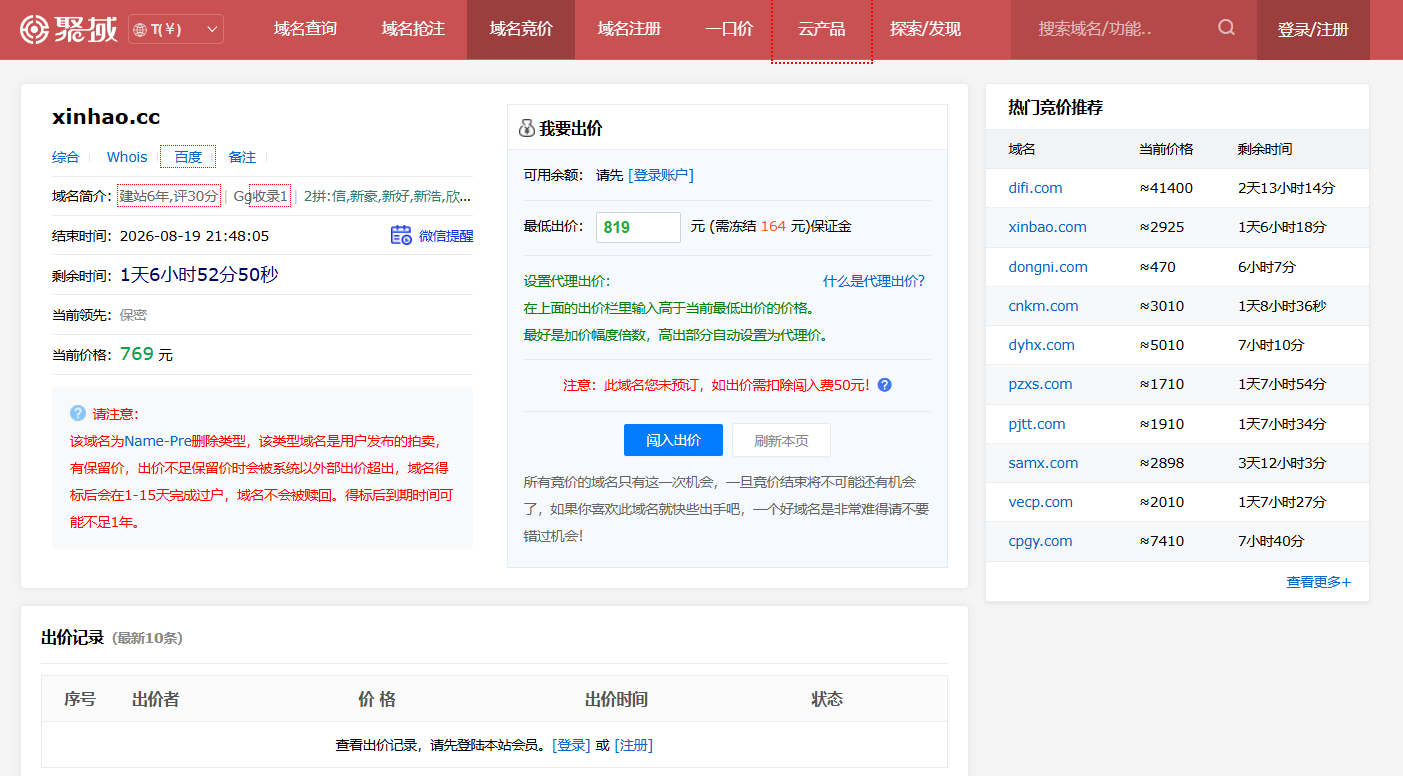Click the 登录/注册 button

coord(1313,30)
